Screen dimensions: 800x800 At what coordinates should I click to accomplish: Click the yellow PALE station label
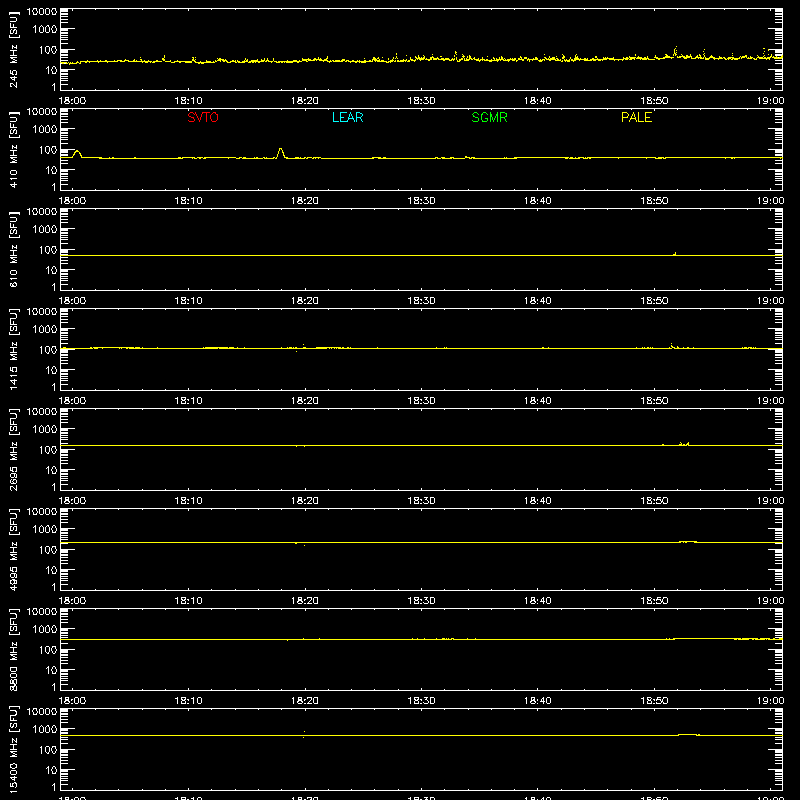coord(636,117)
